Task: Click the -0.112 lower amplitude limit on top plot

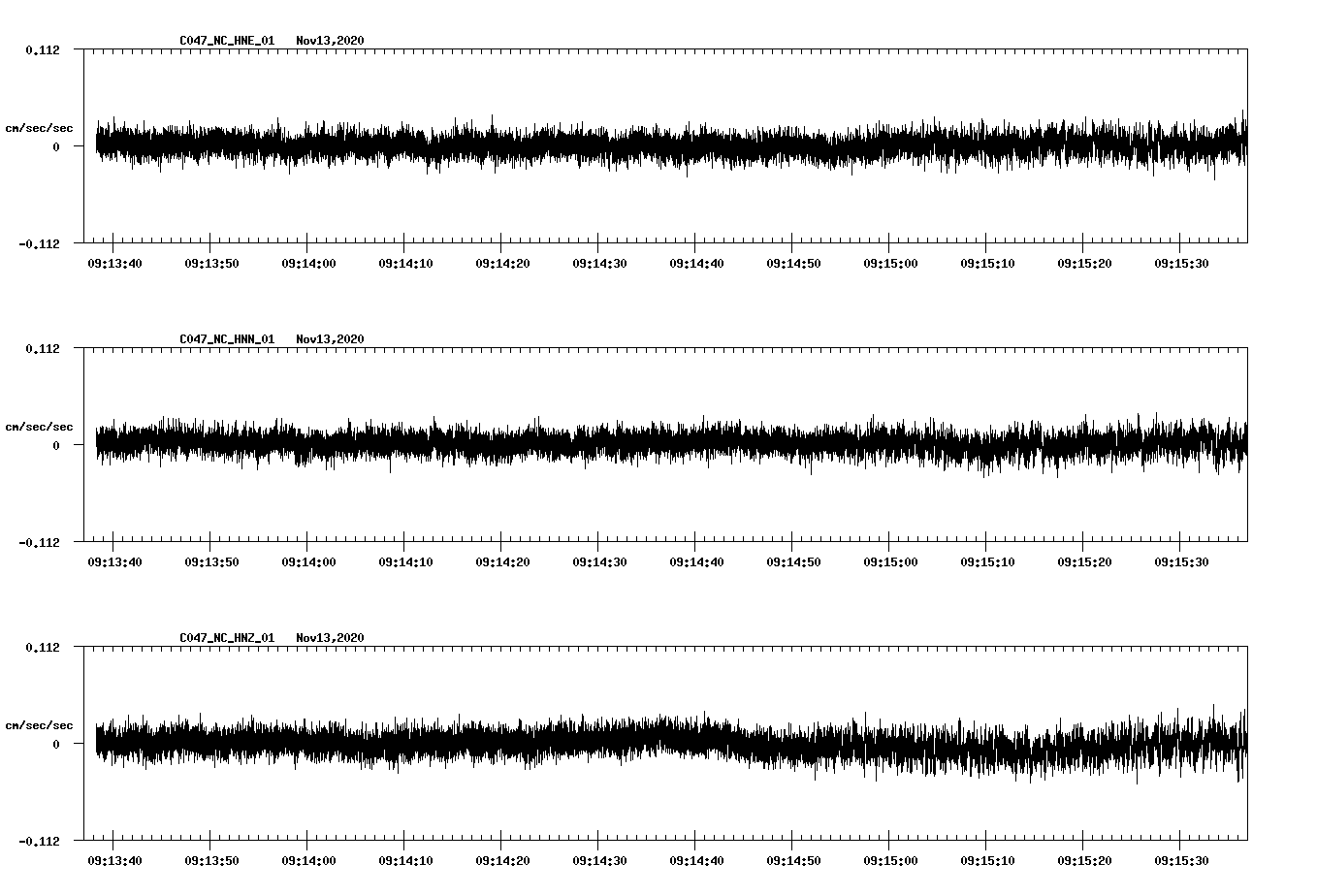Action: click(37, 243)
